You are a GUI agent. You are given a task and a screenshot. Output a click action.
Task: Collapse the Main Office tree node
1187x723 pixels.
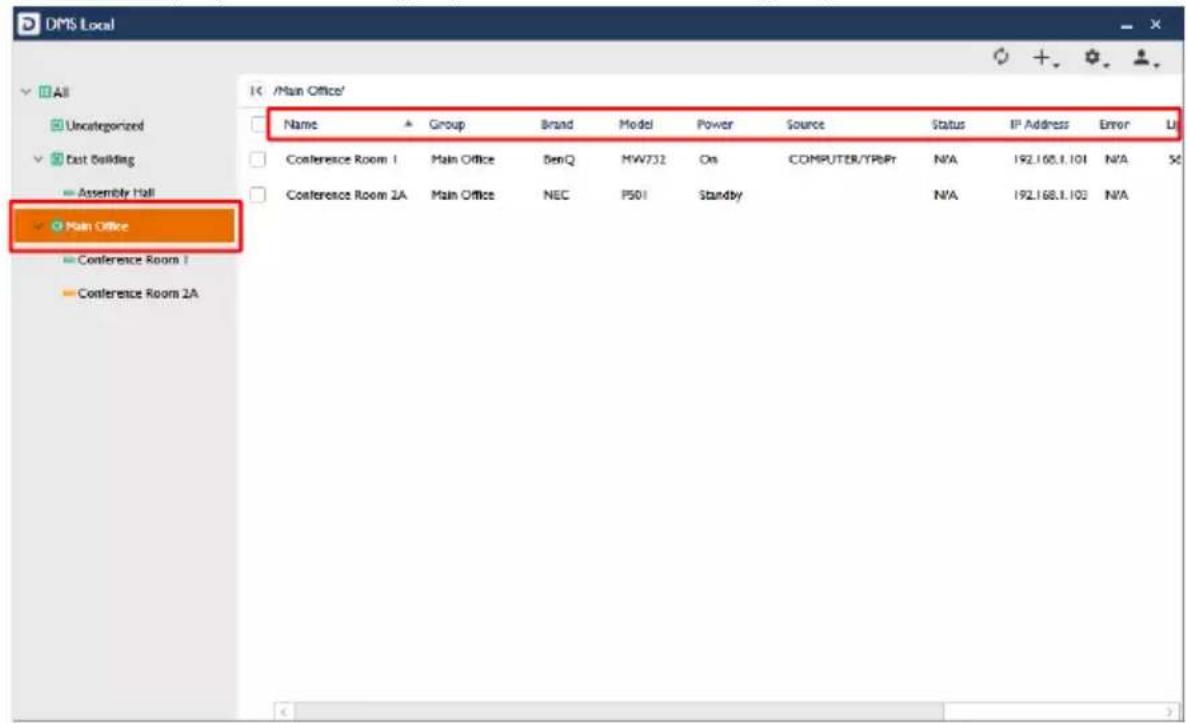click(39, 226)
